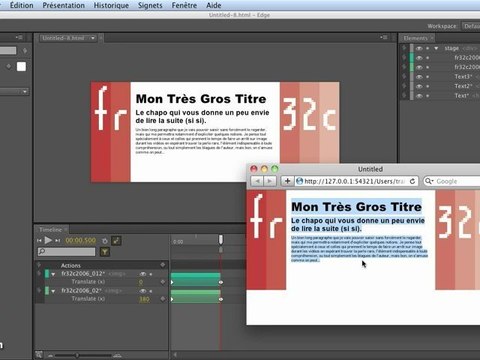480x360 pixels.
Task: Hide fr32c2006_012 layer in the timeline
Action: (x=143, y=274)
